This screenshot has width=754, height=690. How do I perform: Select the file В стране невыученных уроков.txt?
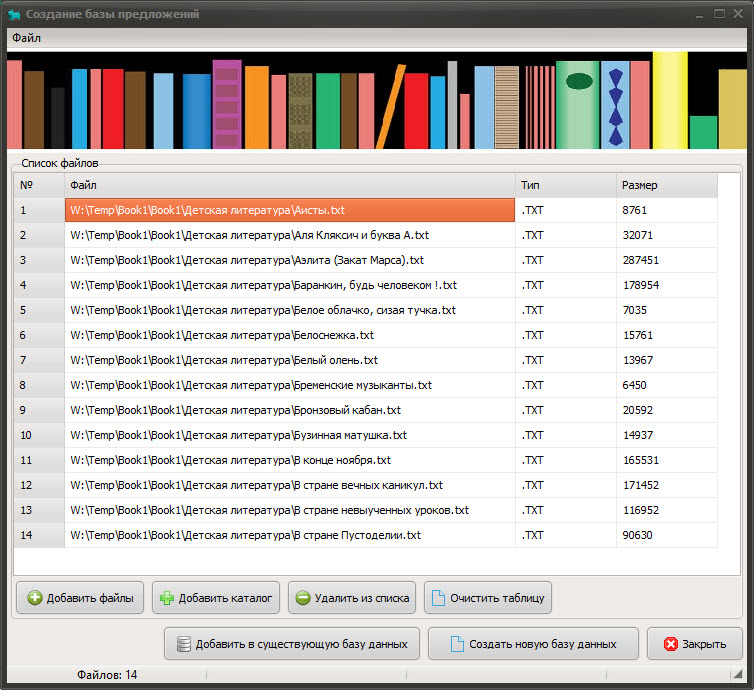290,510
